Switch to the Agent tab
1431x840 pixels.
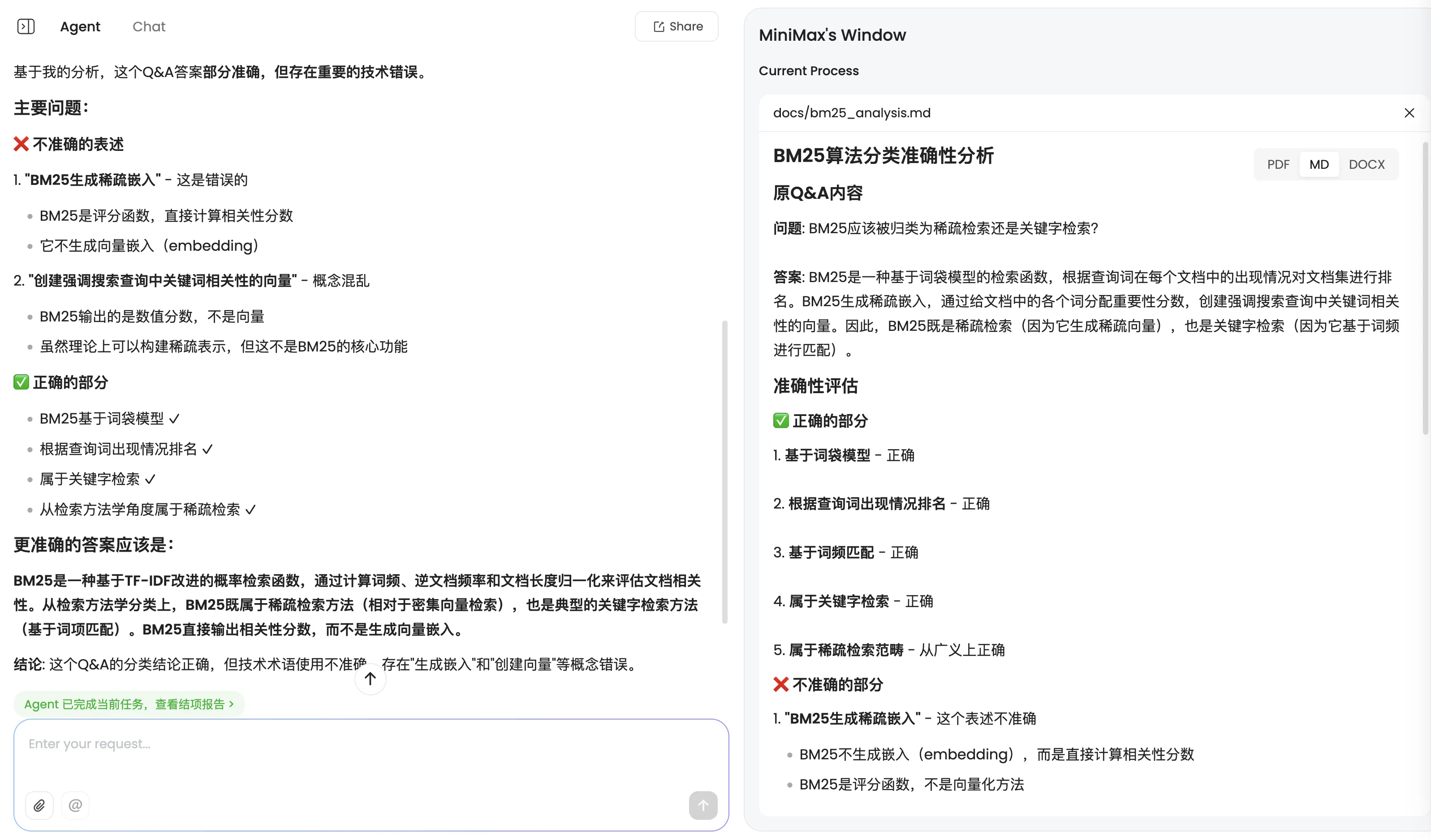tap(79, 26)
